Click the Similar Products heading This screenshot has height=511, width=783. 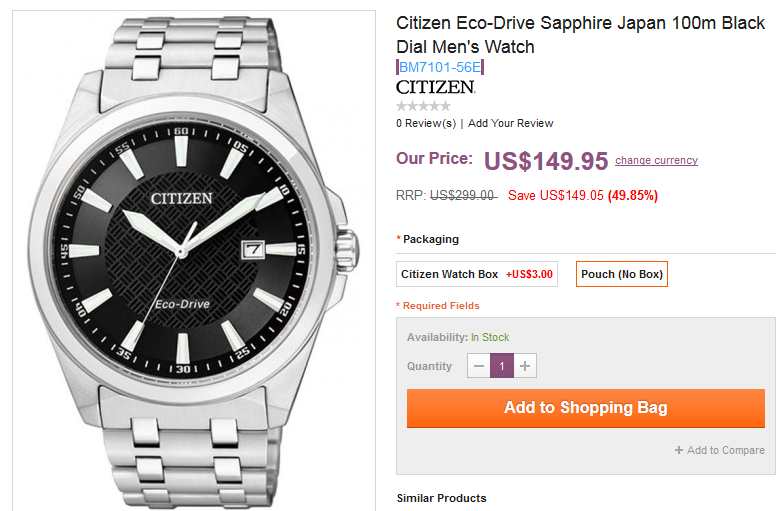(441, 498)
